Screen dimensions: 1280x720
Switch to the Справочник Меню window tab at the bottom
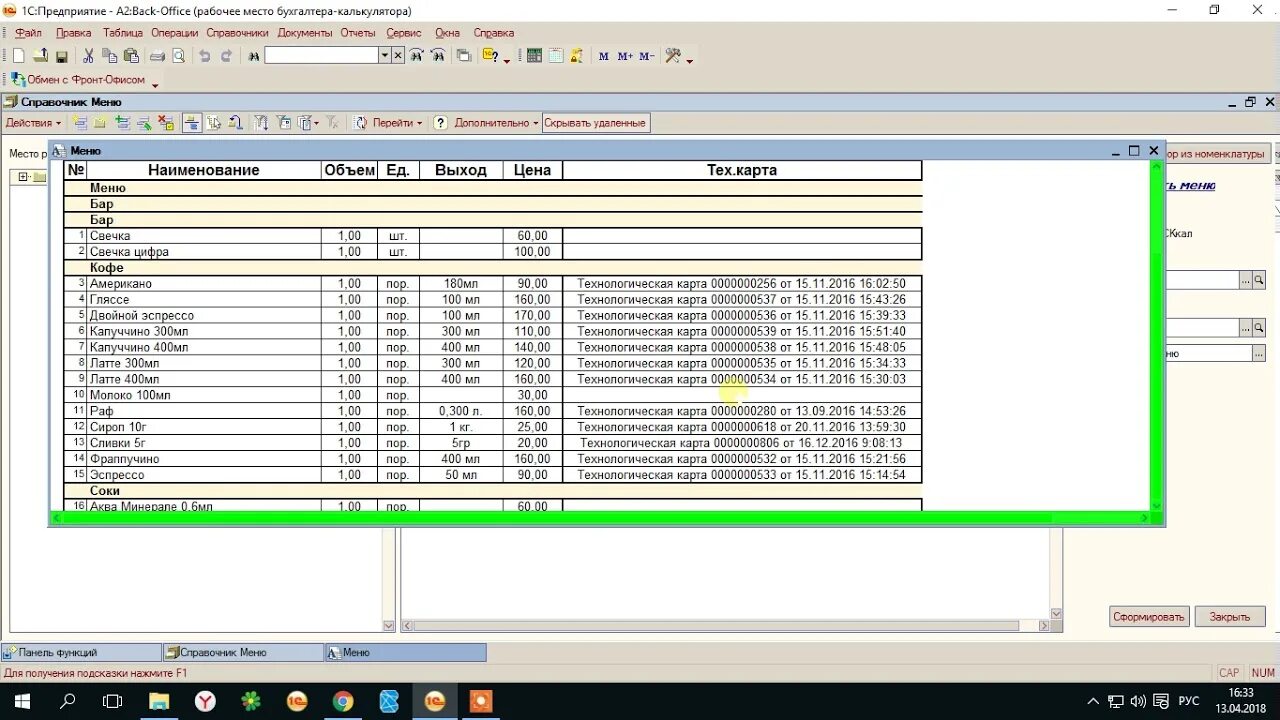pos(244,652)
